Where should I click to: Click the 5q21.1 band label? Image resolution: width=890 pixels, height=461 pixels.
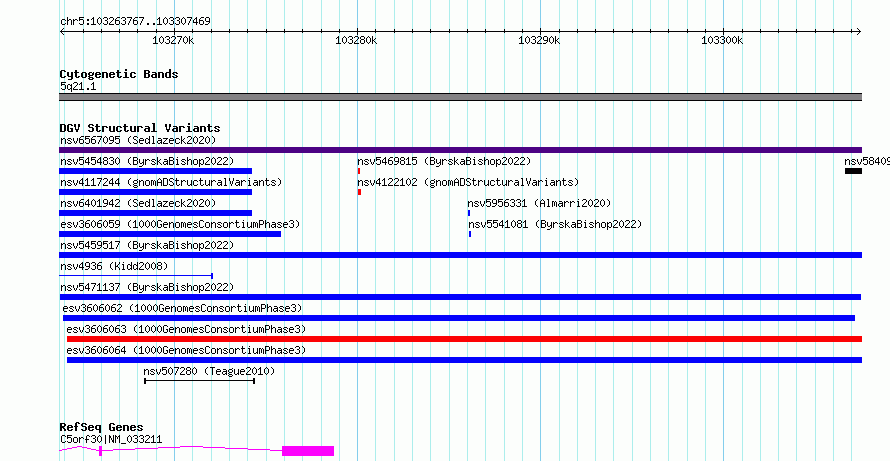(78, 87)
